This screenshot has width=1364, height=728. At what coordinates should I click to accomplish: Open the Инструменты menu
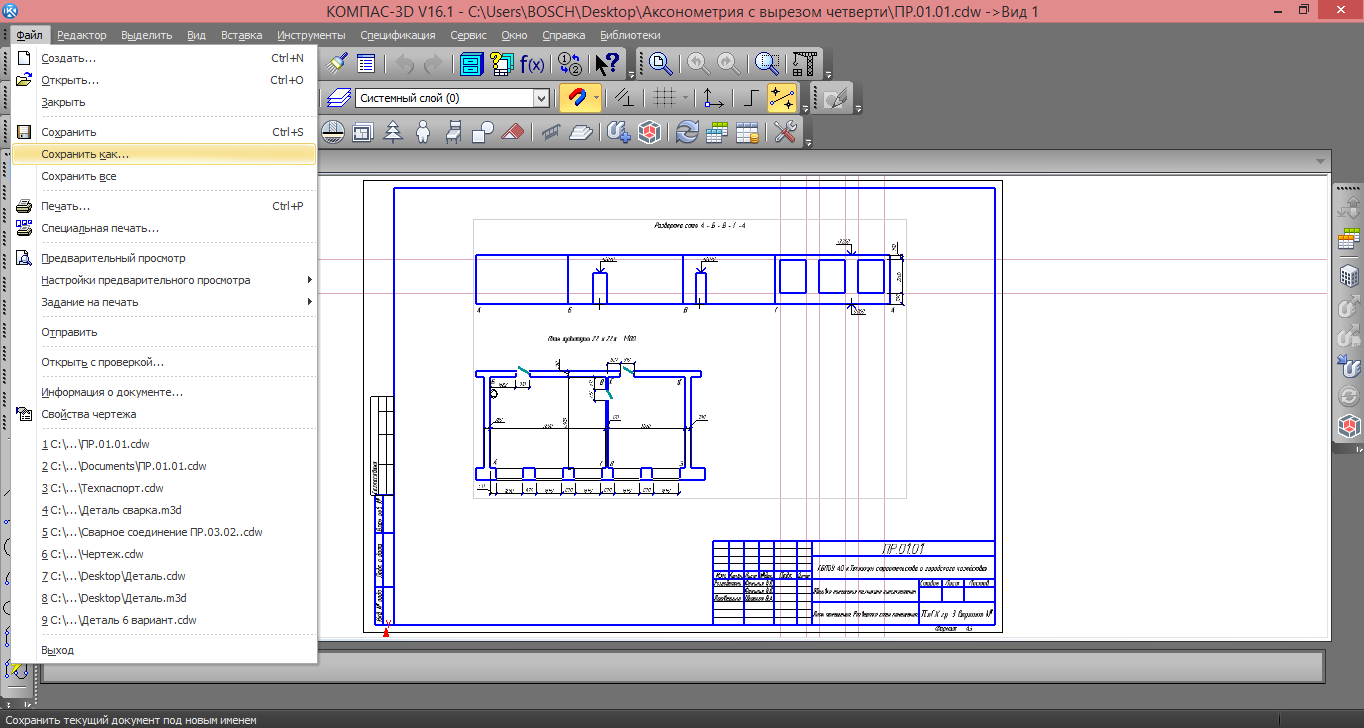(311, 35)
